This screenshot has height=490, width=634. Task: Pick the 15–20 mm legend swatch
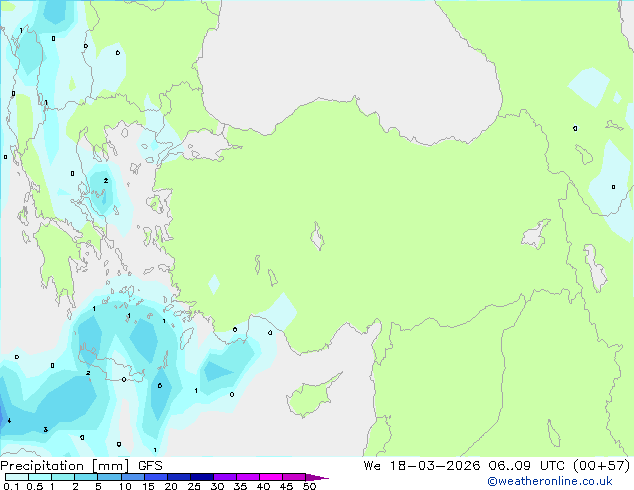tap(156, 477)
